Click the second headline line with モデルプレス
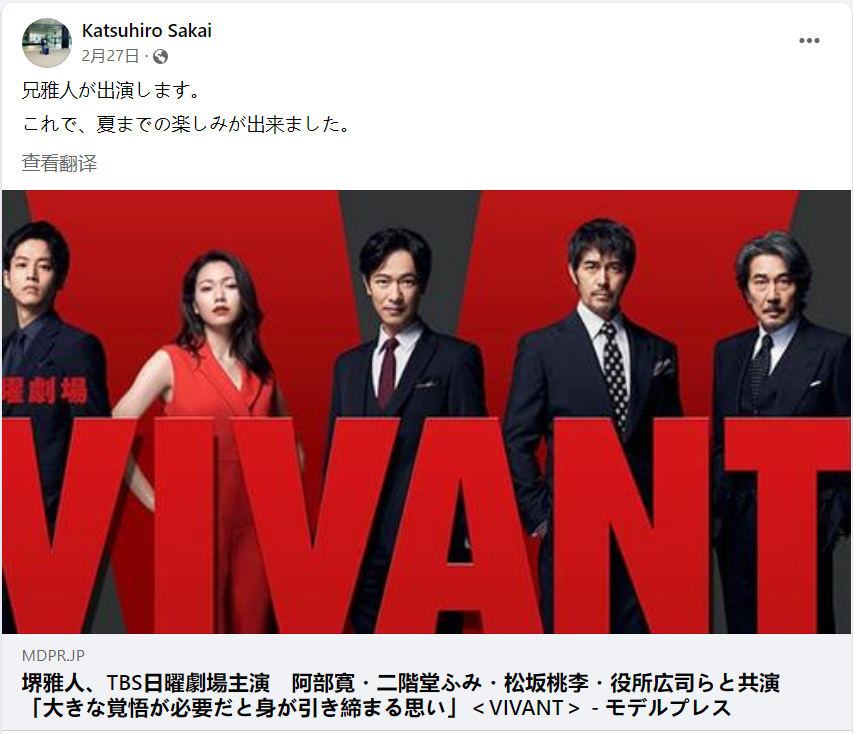Image resolution: width=853 pixels, height=734 pixels. (x=379, y=707)
